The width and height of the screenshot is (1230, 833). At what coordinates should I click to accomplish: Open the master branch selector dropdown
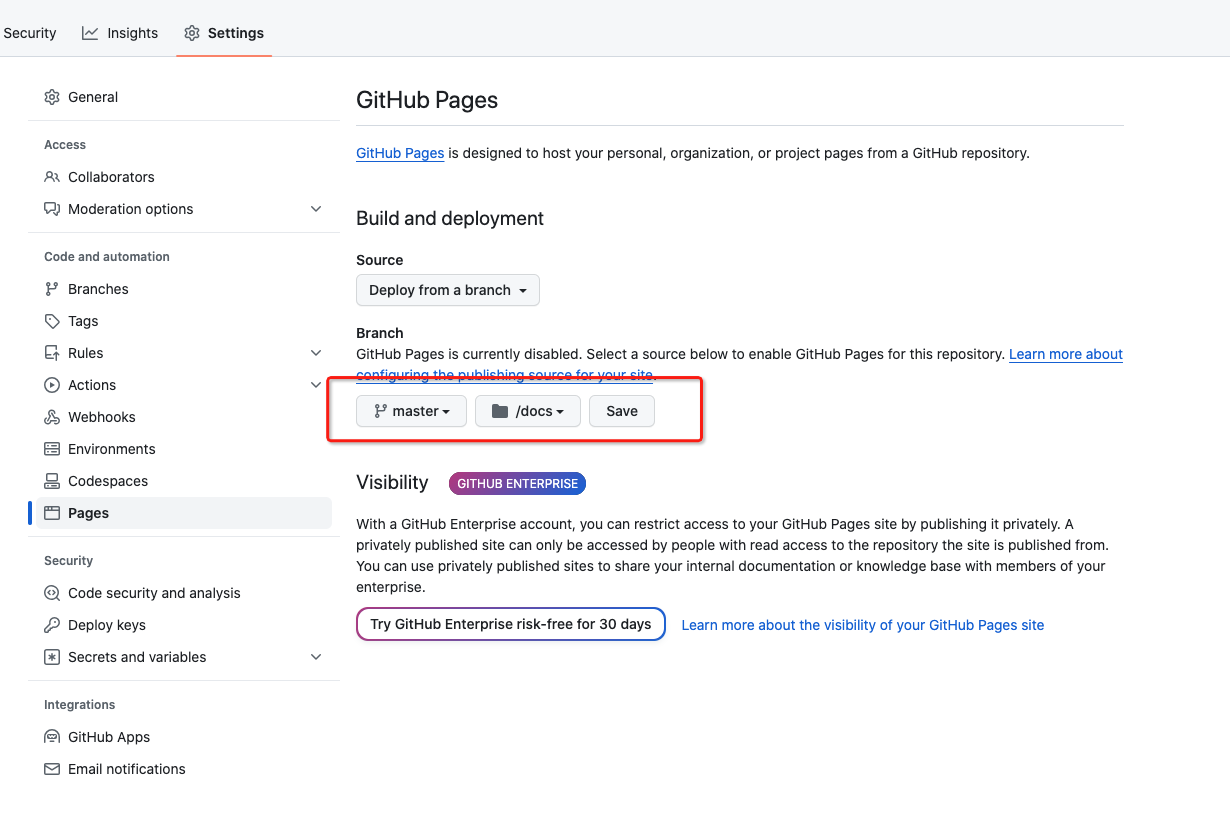tap(411, 411)
